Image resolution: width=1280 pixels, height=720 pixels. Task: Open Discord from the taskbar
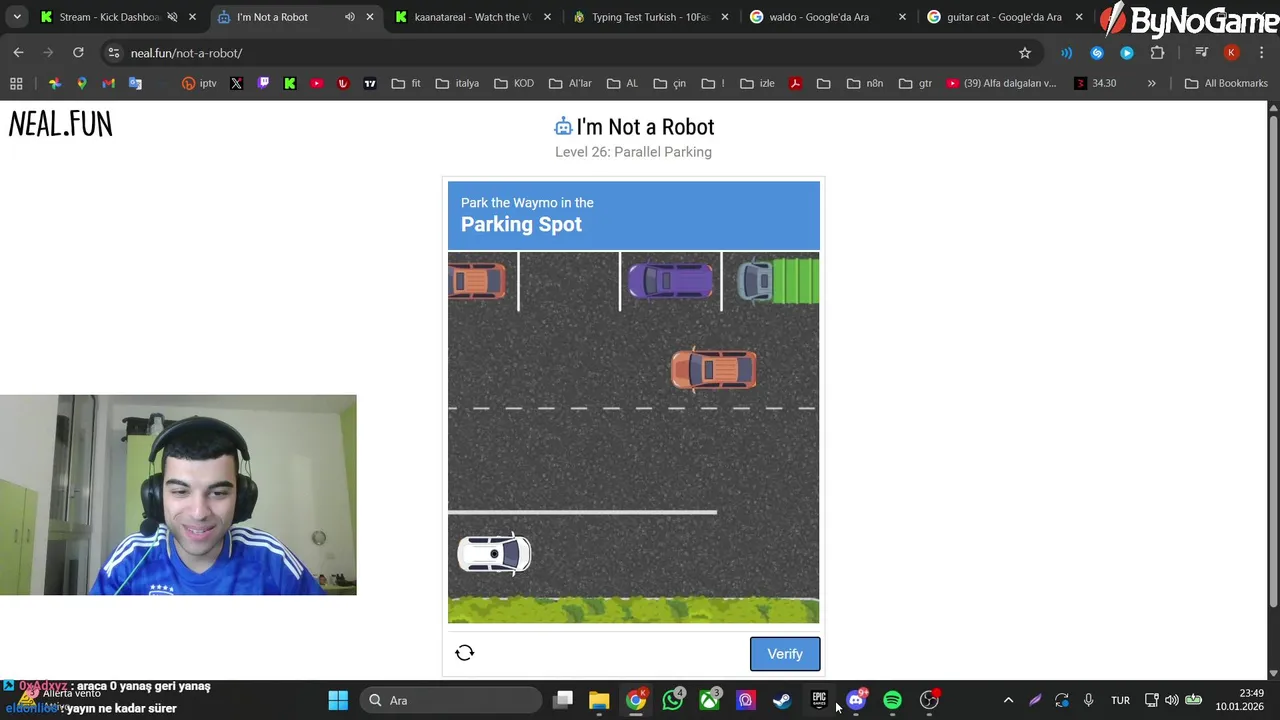tap(856, 700)
